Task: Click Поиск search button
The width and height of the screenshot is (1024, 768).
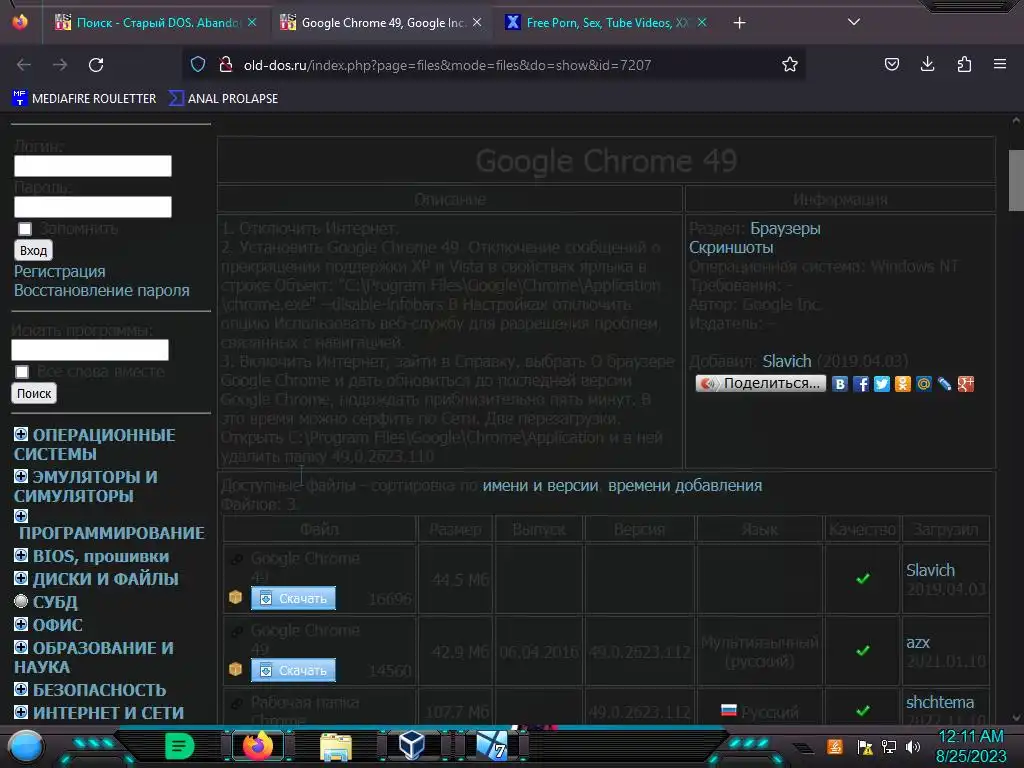Action: point(34,394)
